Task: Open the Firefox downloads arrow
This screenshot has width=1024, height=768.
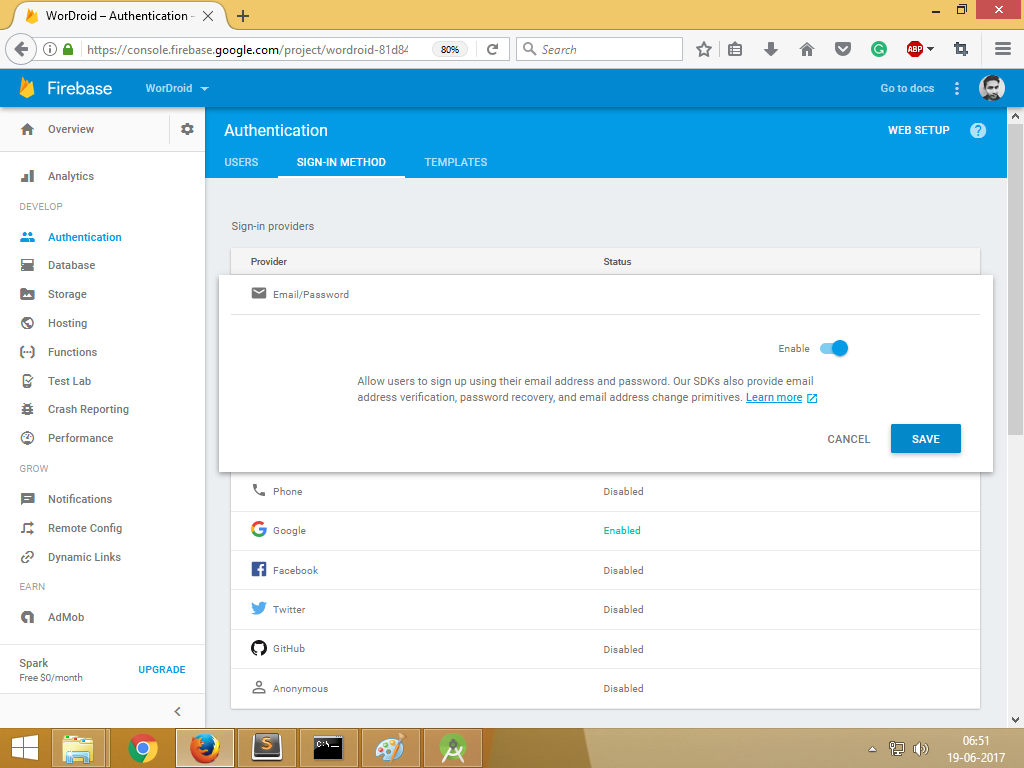Action: pyautogui.click(x=771, y=49)
